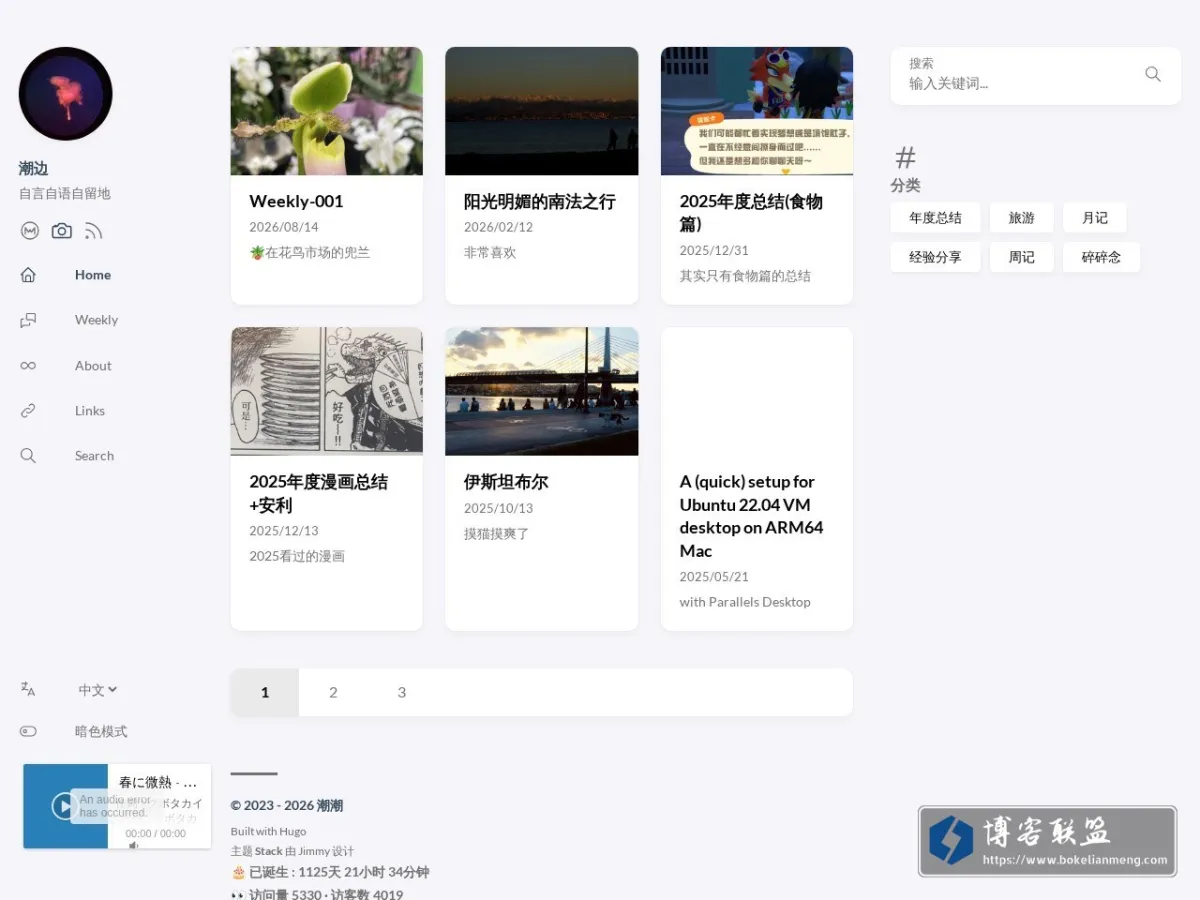This screenshot has width=1200, height=900.
Task: Select the 周记 category tag
Action: [1021, 257]
